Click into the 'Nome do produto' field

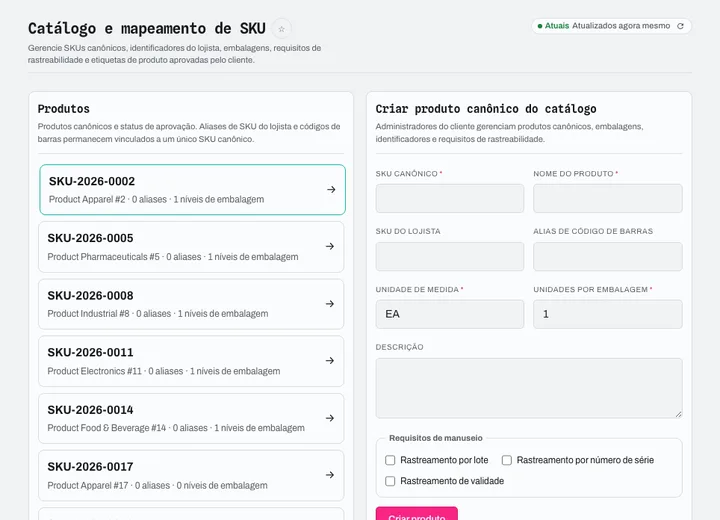(x=608, y=198)
